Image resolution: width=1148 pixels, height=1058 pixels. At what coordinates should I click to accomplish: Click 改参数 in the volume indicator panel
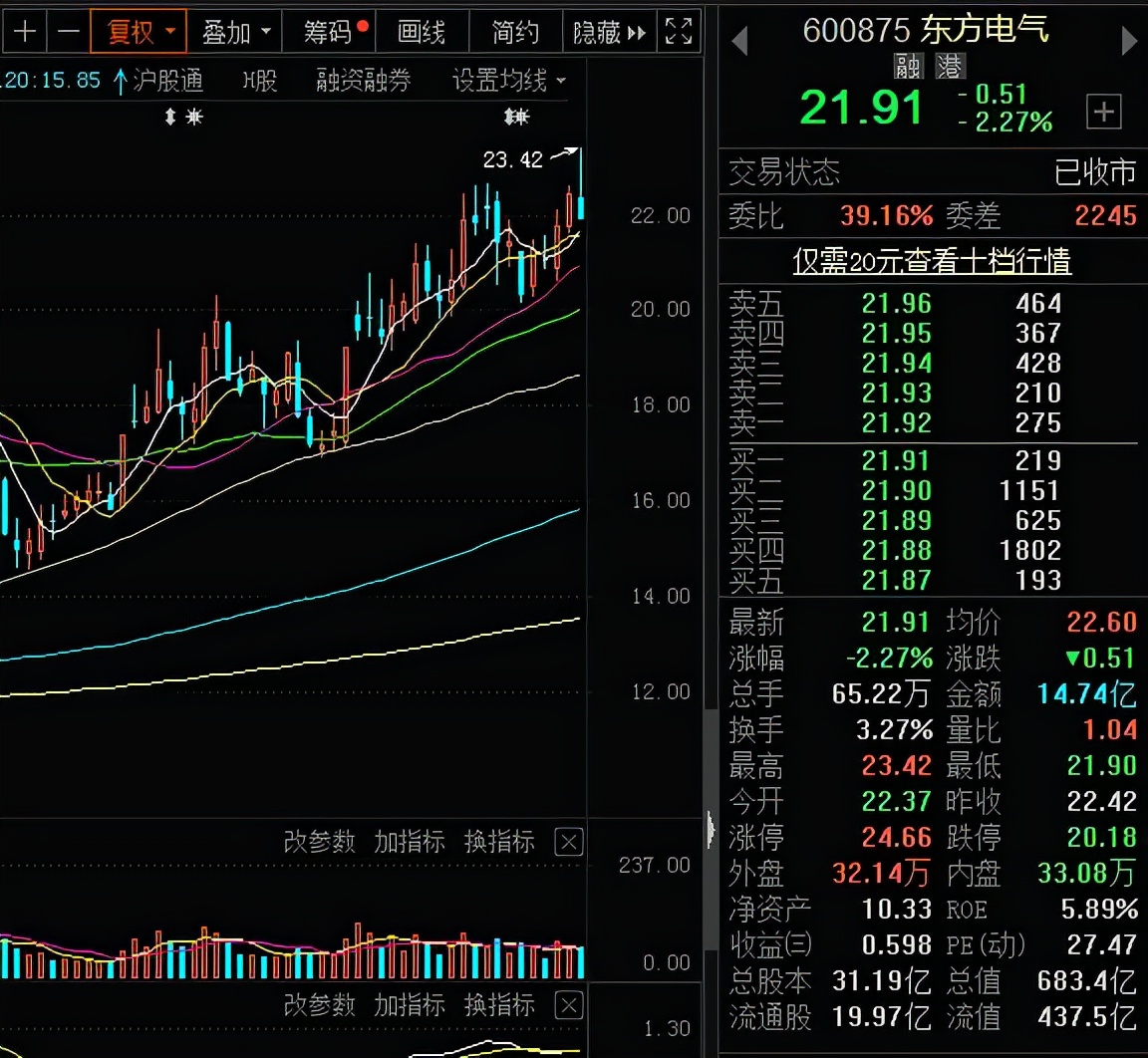pos(319,842)
